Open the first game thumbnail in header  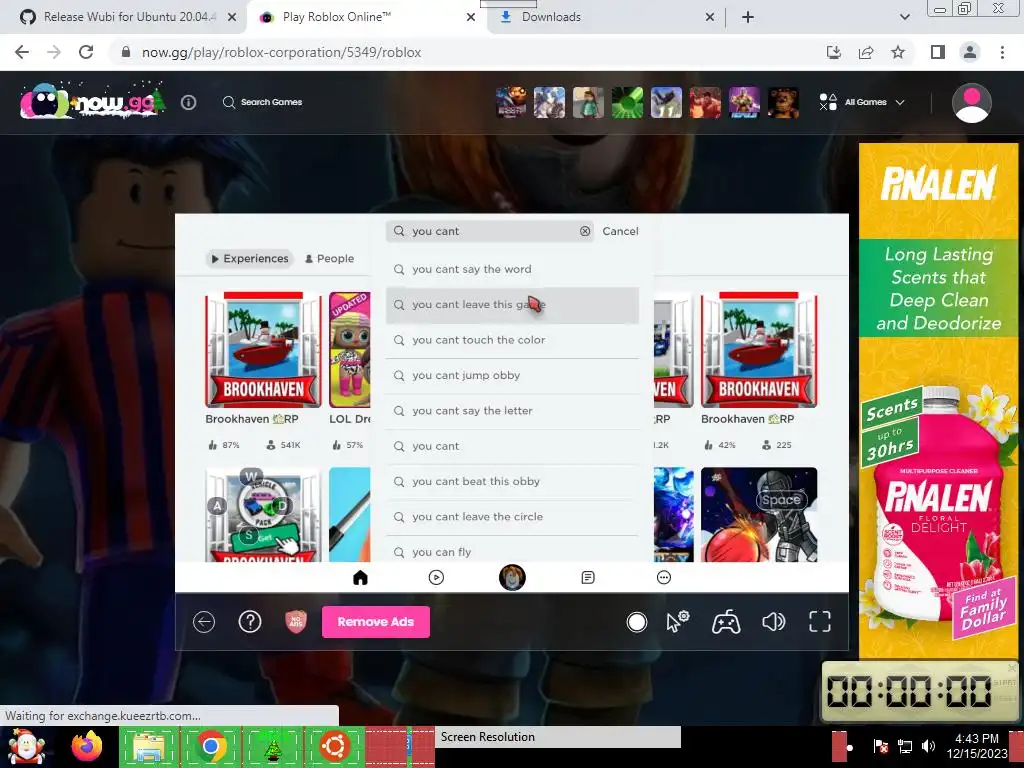pos(511,102)
